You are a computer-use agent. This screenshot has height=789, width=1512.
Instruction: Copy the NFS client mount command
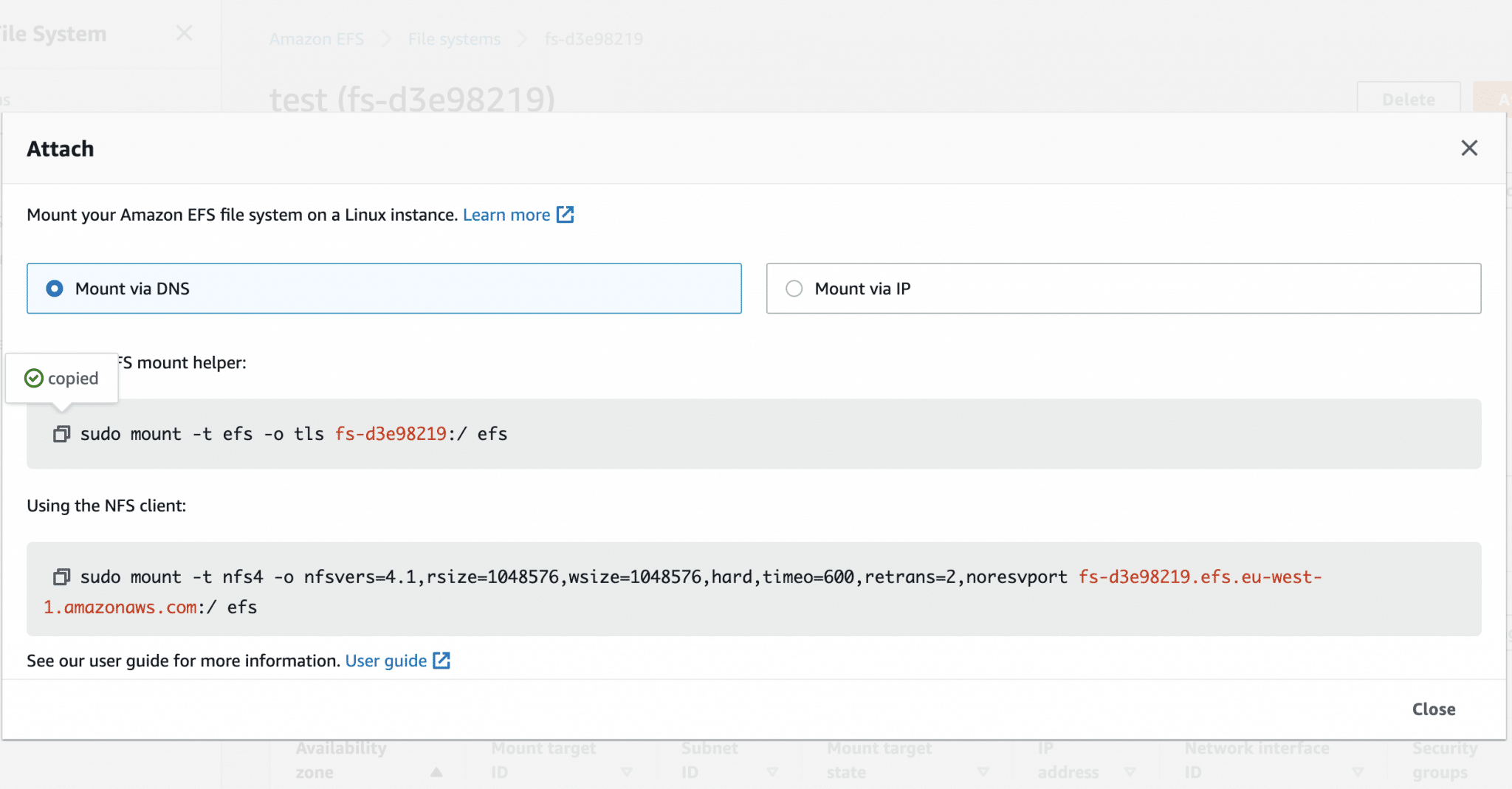tap(61, 576)
